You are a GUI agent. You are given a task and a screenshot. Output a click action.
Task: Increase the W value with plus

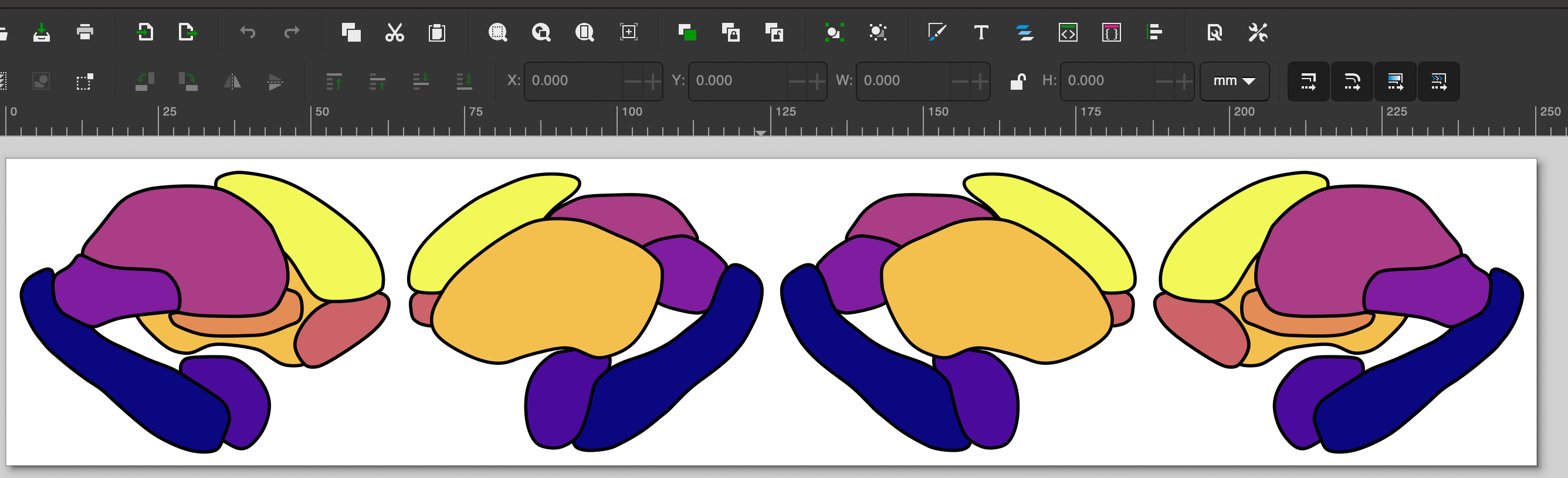980,80
